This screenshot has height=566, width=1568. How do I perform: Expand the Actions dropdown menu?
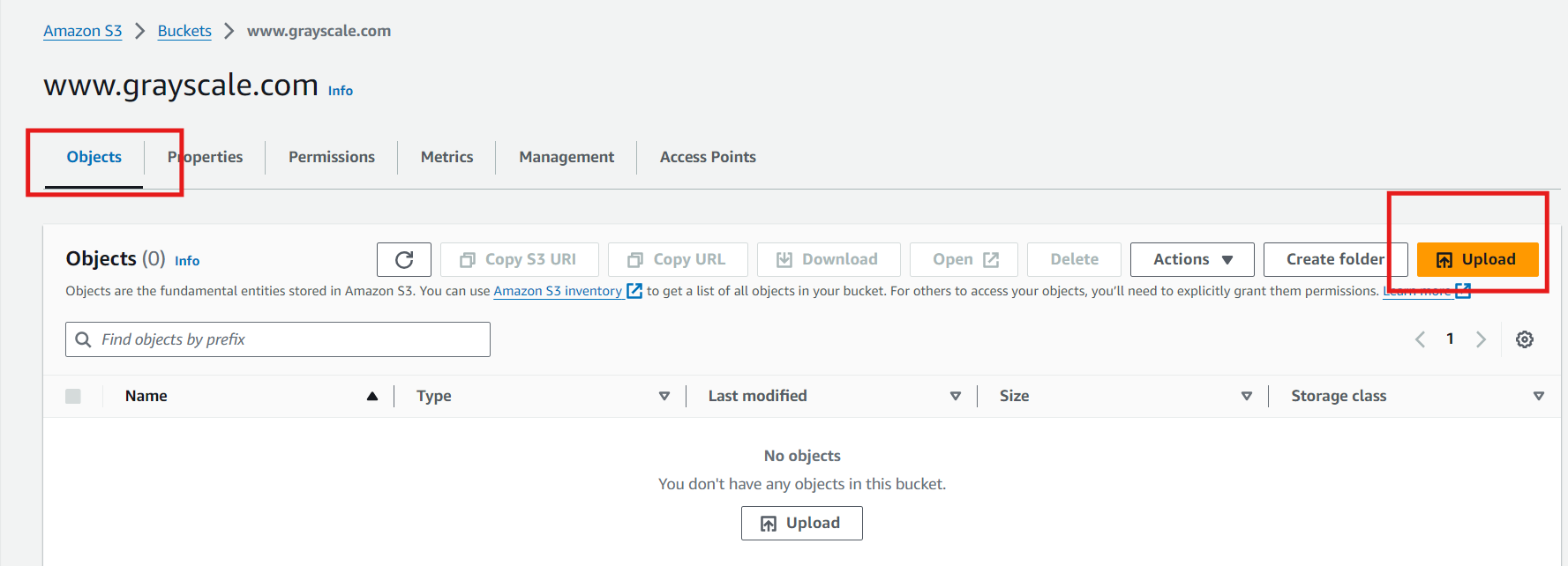pyautogui.click(x=1191, y=259)
